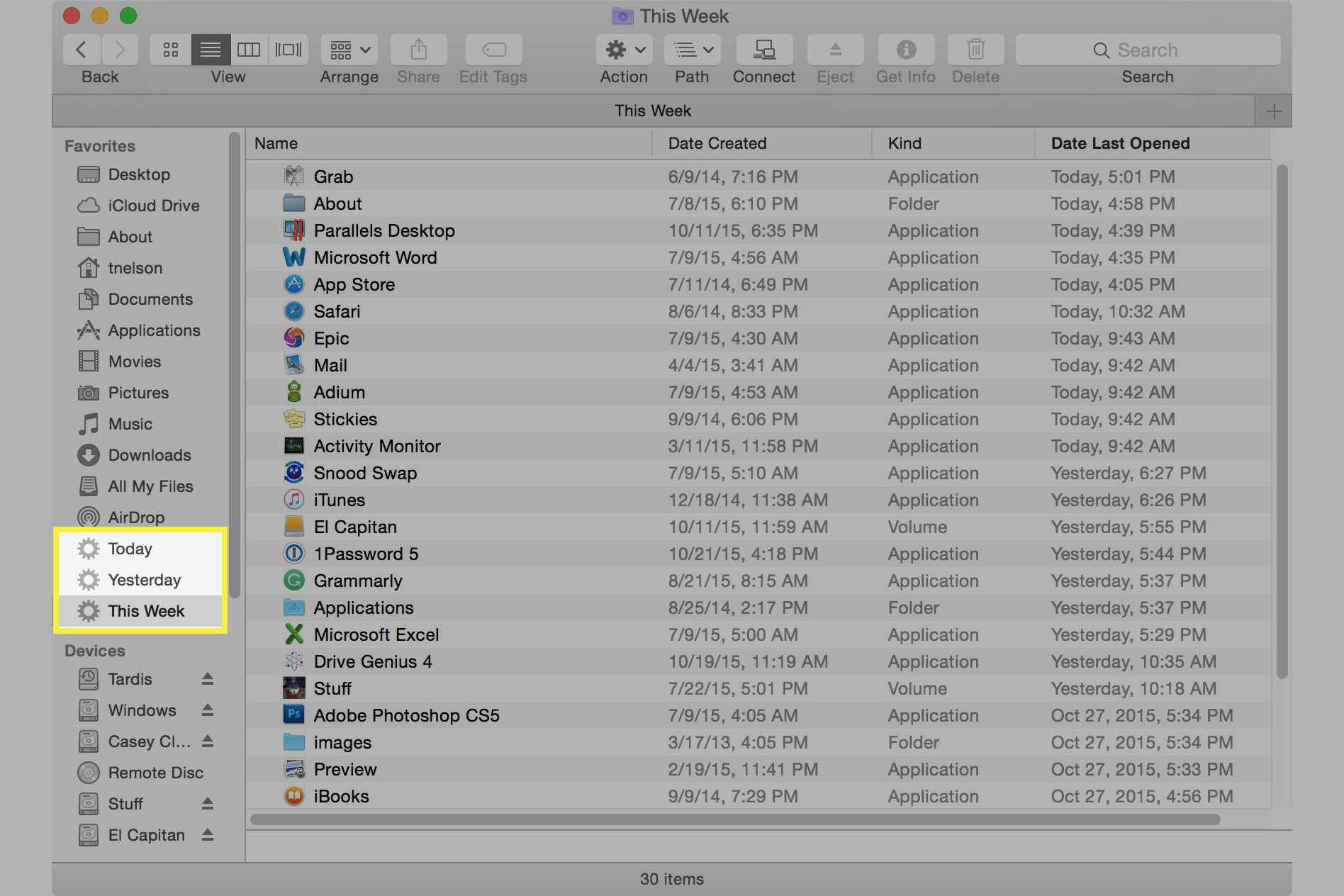
Task: Open tnelson home folder in sidebar
Action: pos(120,268)
